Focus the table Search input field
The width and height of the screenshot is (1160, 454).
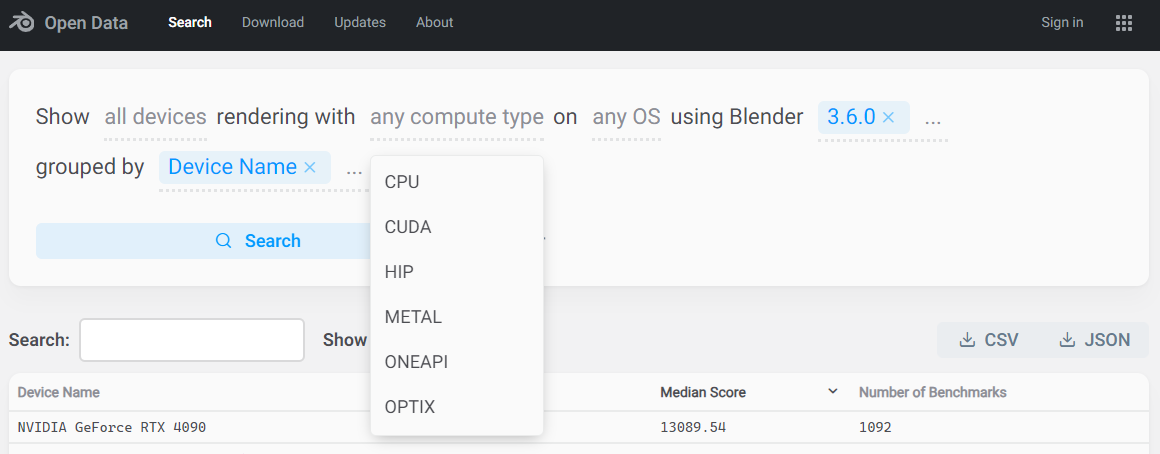[192, 340]
